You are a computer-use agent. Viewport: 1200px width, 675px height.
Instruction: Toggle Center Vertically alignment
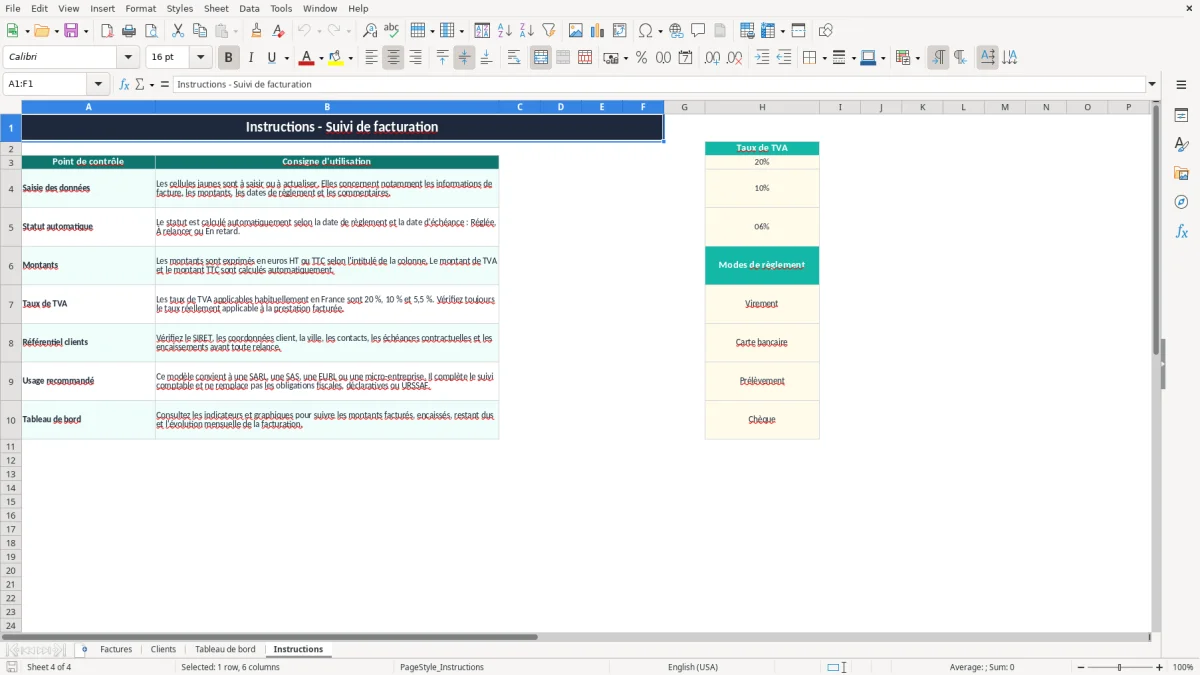(464, 58)
